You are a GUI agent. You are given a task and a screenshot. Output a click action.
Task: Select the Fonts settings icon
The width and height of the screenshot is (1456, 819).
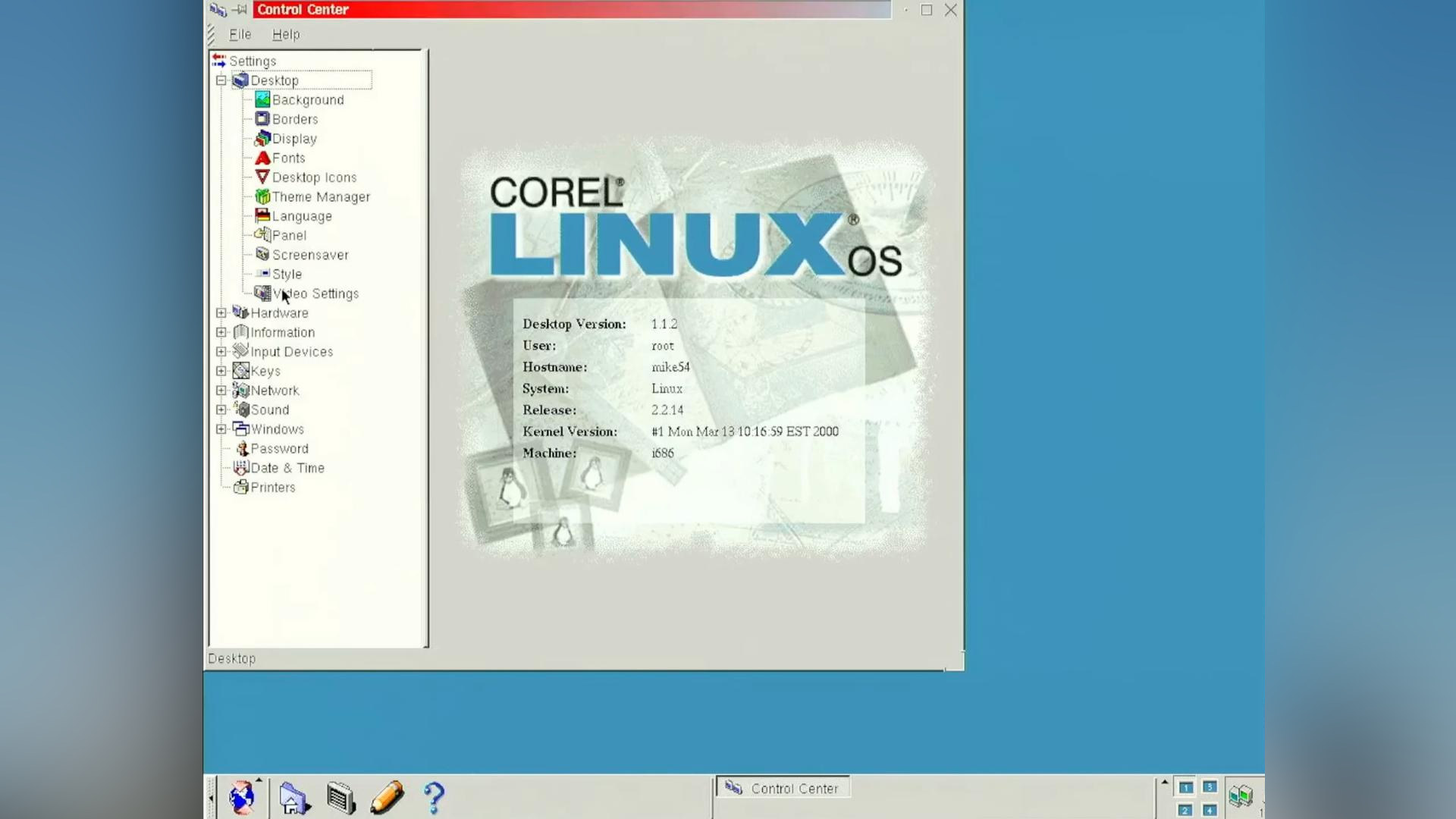point(262,157)
